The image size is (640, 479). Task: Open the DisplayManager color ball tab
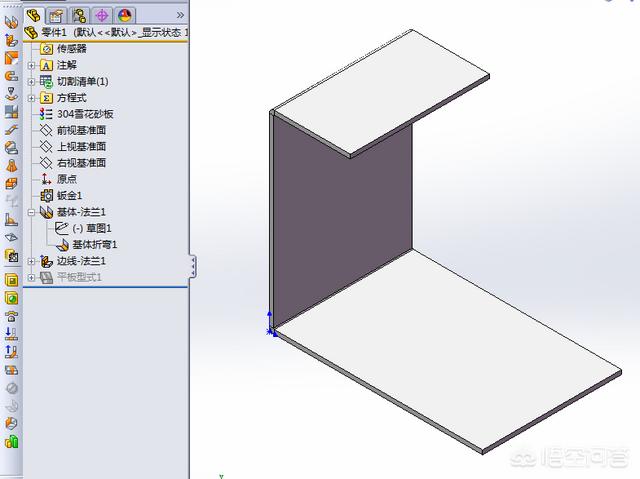pos(124,15)
